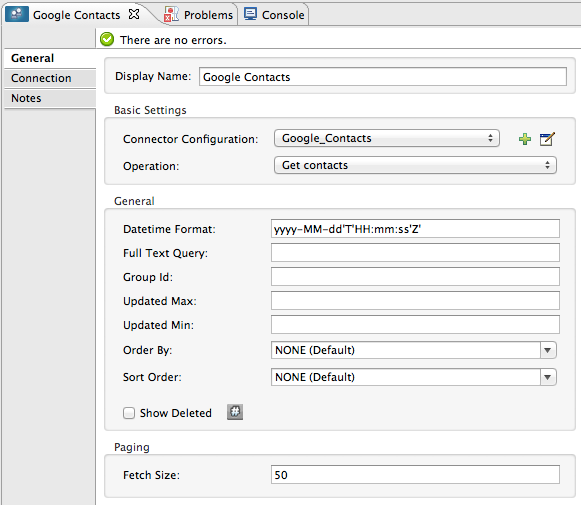Click the 'Datetime Format:' label
This screenshot has width=581, height=505.
coord(169,229)
